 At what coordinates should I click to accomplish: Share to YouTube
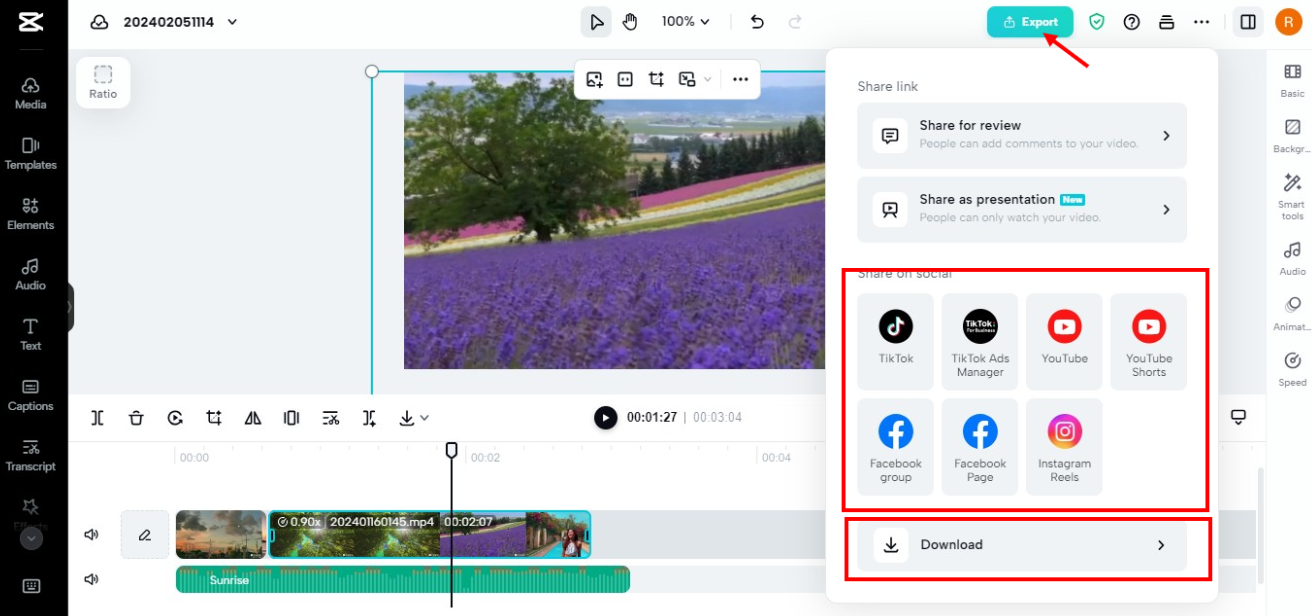pyautogui.click(x=1064, y=341)
